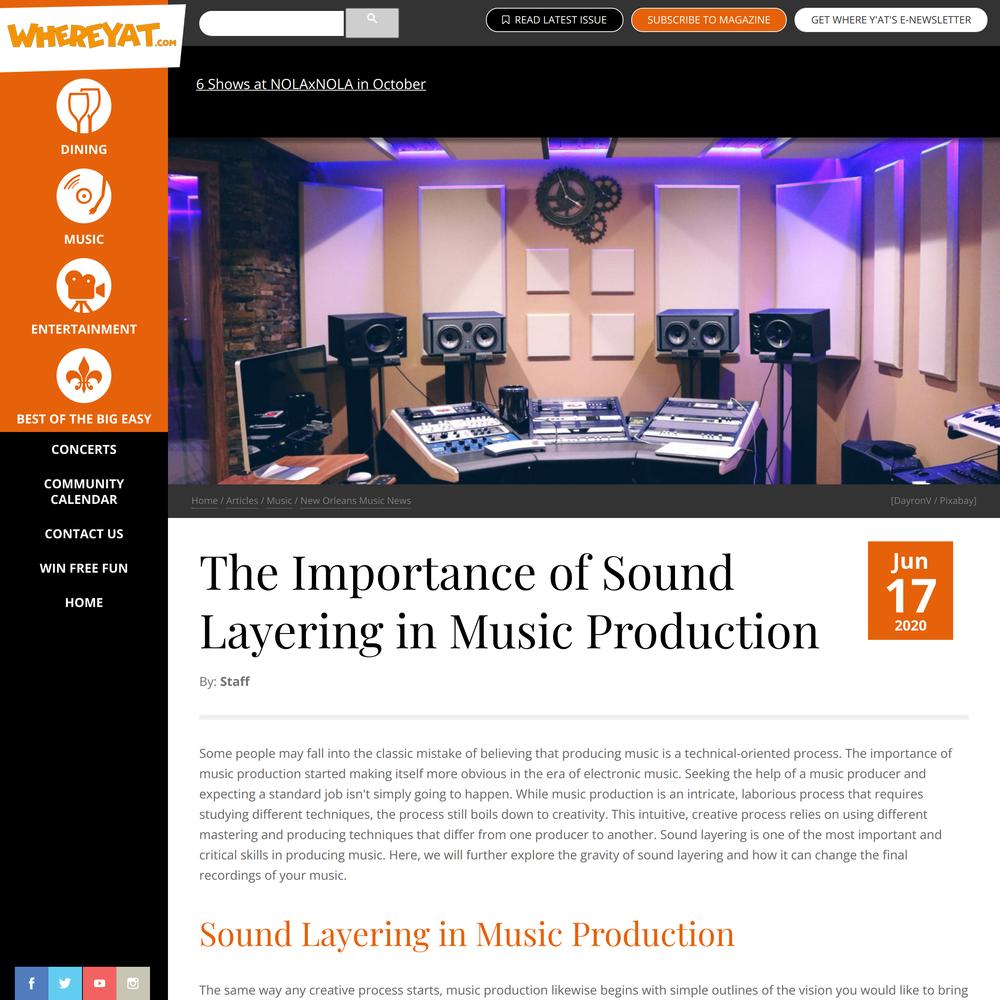1000x1000 pixels.
Task: Select Concerts in the sidebar menu
Action: coord(84,450)
